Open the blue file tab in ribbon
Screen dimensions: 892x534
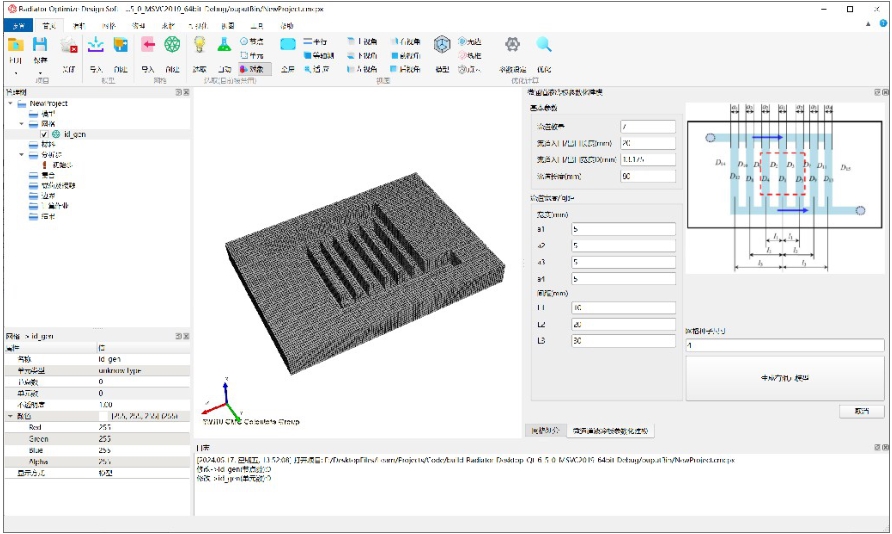(18, 26)
